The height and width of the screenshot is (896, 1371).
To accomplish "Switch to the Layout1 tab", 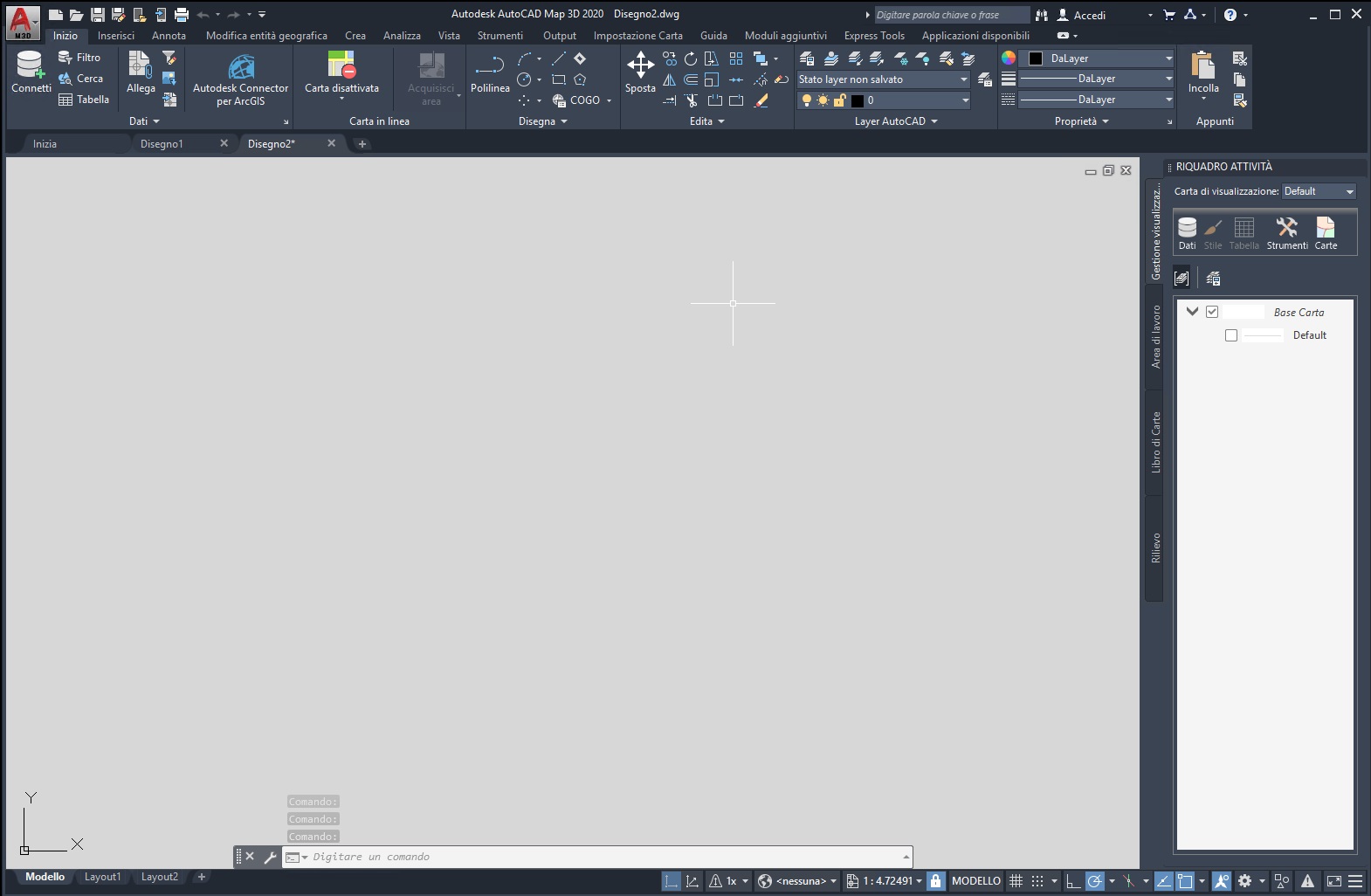I will (102, 877).
